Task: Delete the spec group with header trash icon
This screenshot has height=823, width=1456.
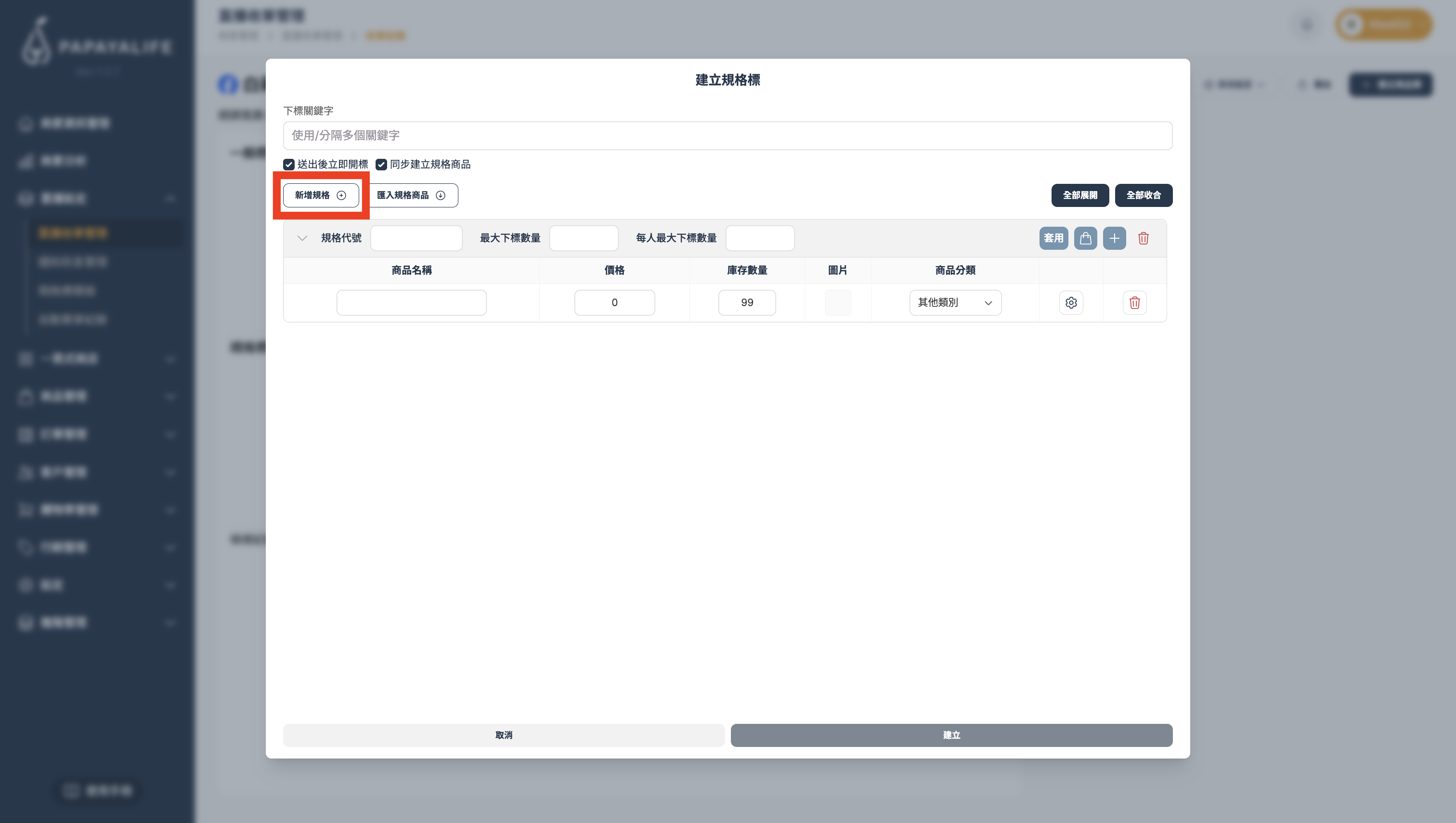Action: (1143, 238)
